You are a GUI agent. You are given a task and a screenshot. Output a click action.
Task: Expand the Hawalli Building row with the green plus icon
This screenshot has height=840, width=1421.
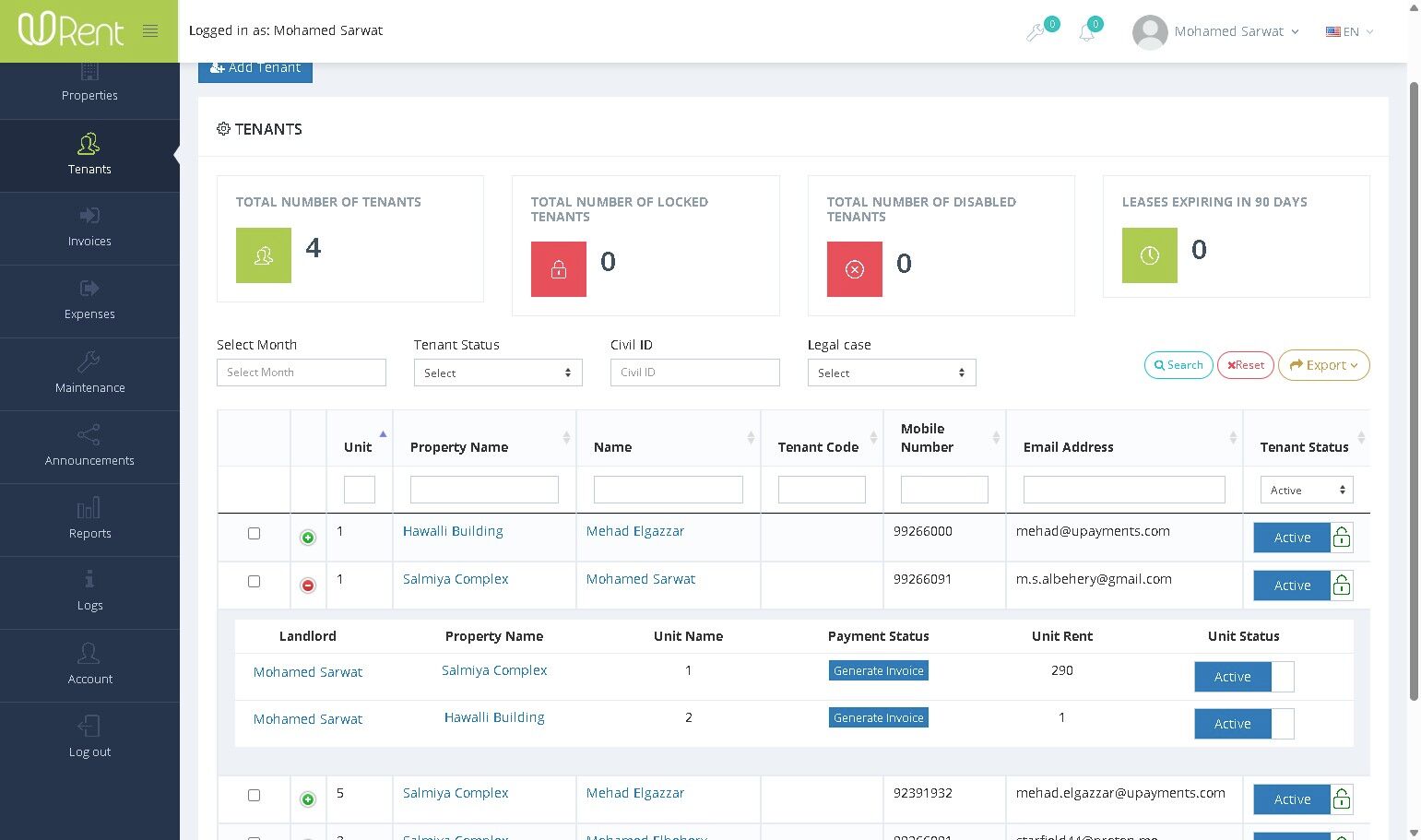(x=308, y=538)
